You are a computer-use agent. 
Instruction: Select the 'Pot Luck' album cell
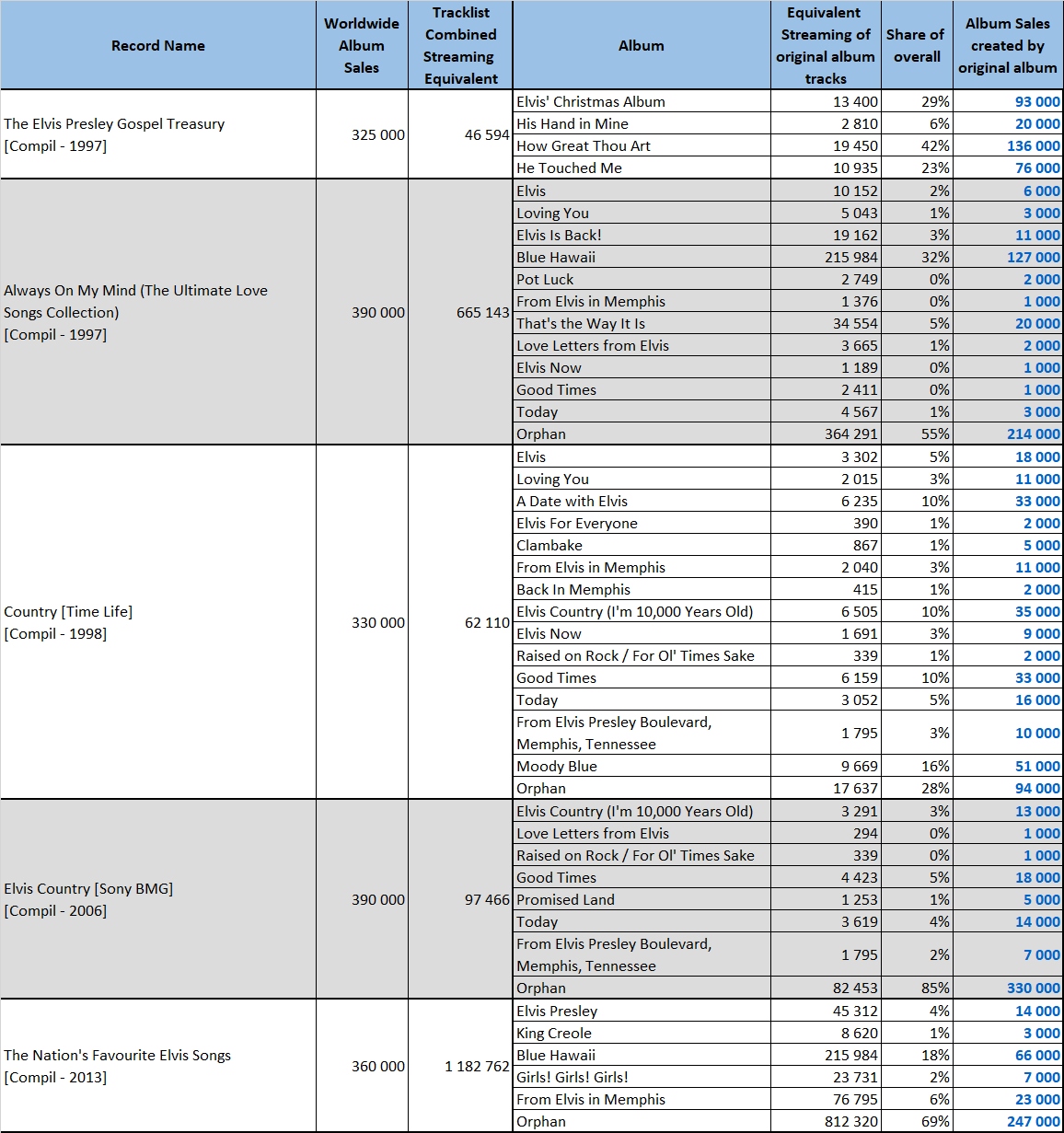642,279
